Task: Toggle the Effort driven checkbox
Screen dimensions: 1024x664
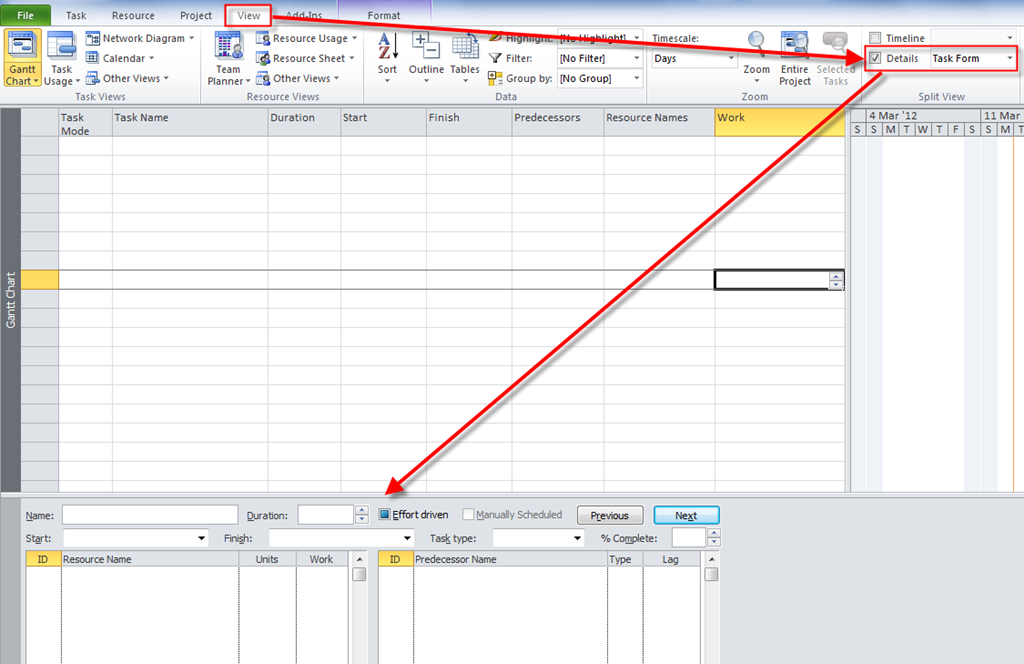Action: [x=384, y=515]
